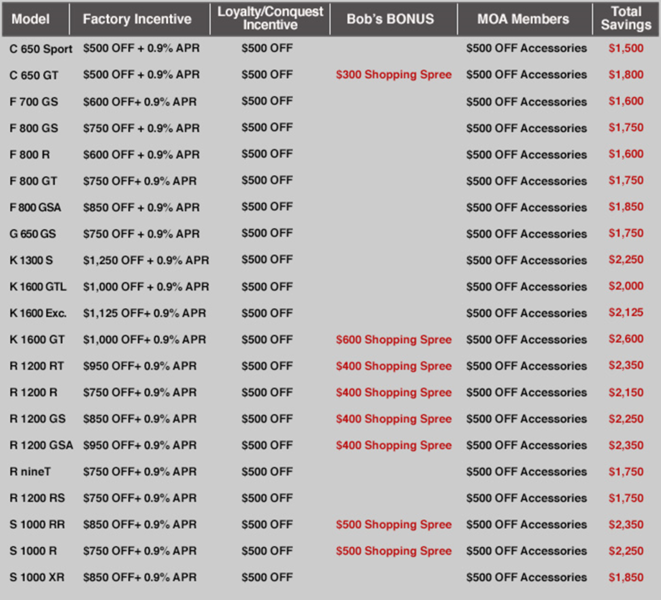
Task: Click the $2,125 total savings value
Action: tap(626, 313)
